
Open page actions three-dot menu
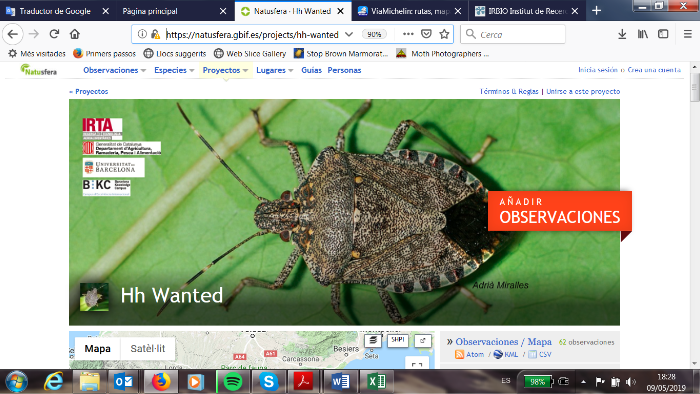(408, 34)
